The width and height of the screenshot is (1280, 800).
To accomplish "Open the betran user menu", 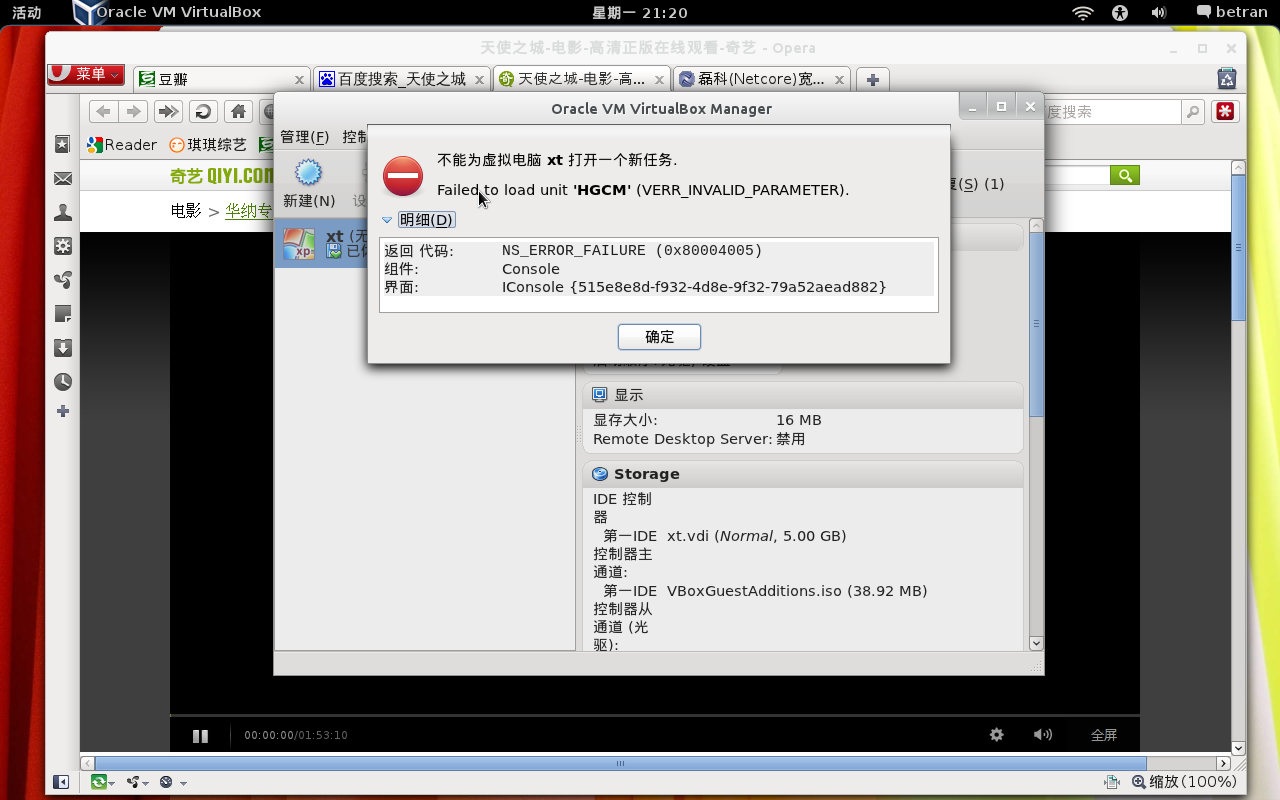I will pos(1231,13).
